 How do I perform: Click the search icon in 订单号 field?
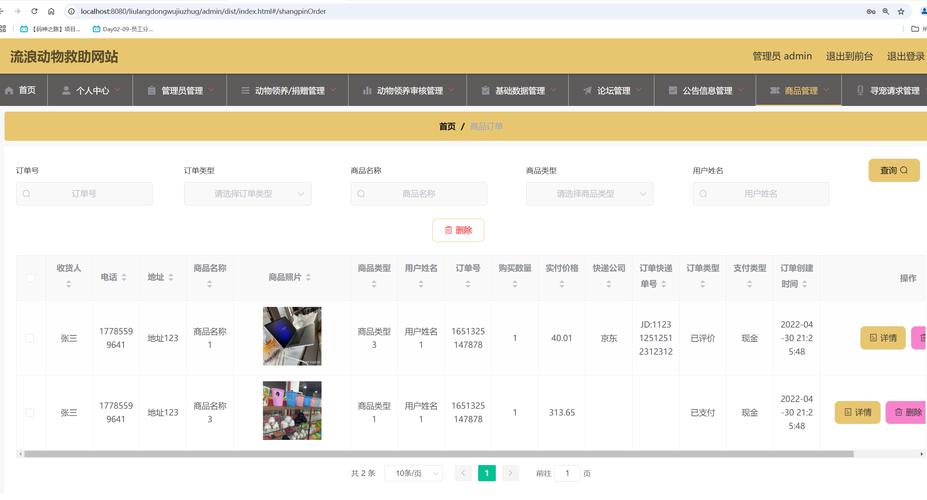(x=27, y=194)
